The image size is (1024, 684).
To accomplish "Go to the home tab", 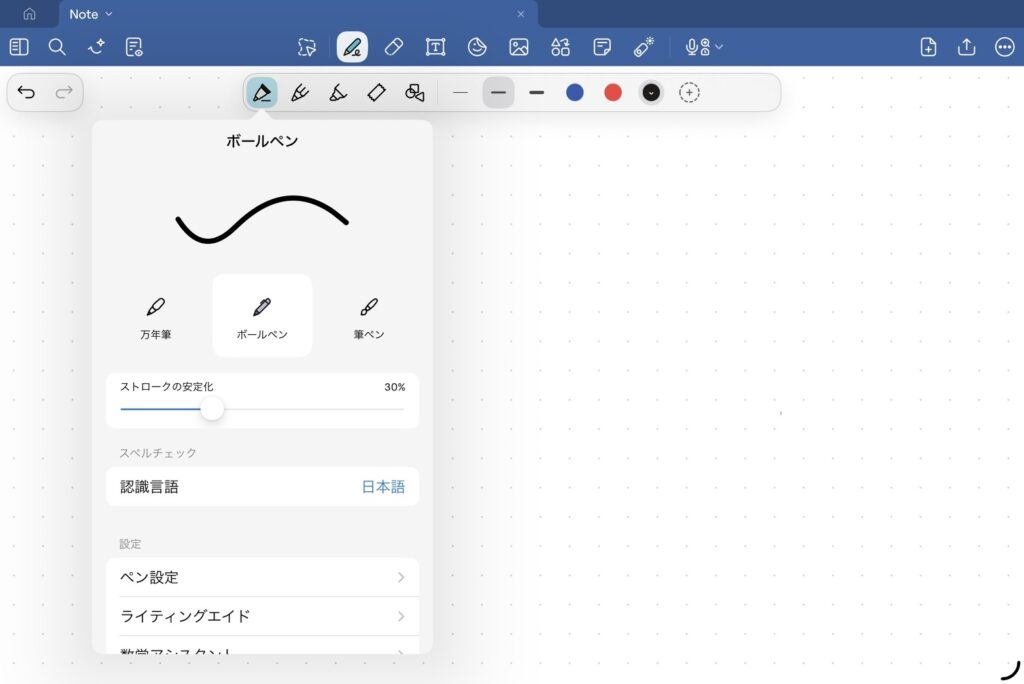I will click(x=29, y=14).
